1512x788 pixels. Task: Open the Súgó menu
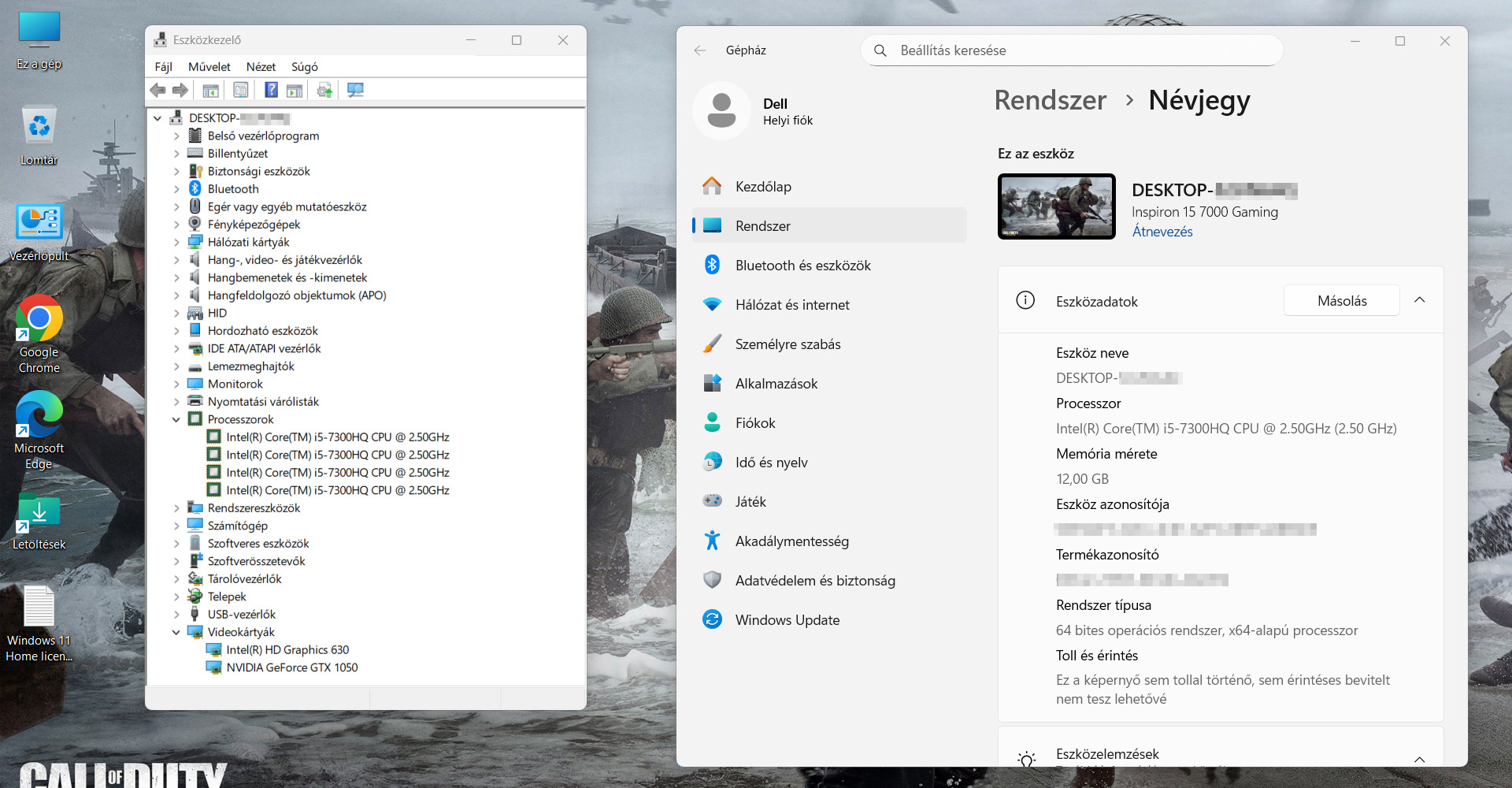(x=305, y=67)
